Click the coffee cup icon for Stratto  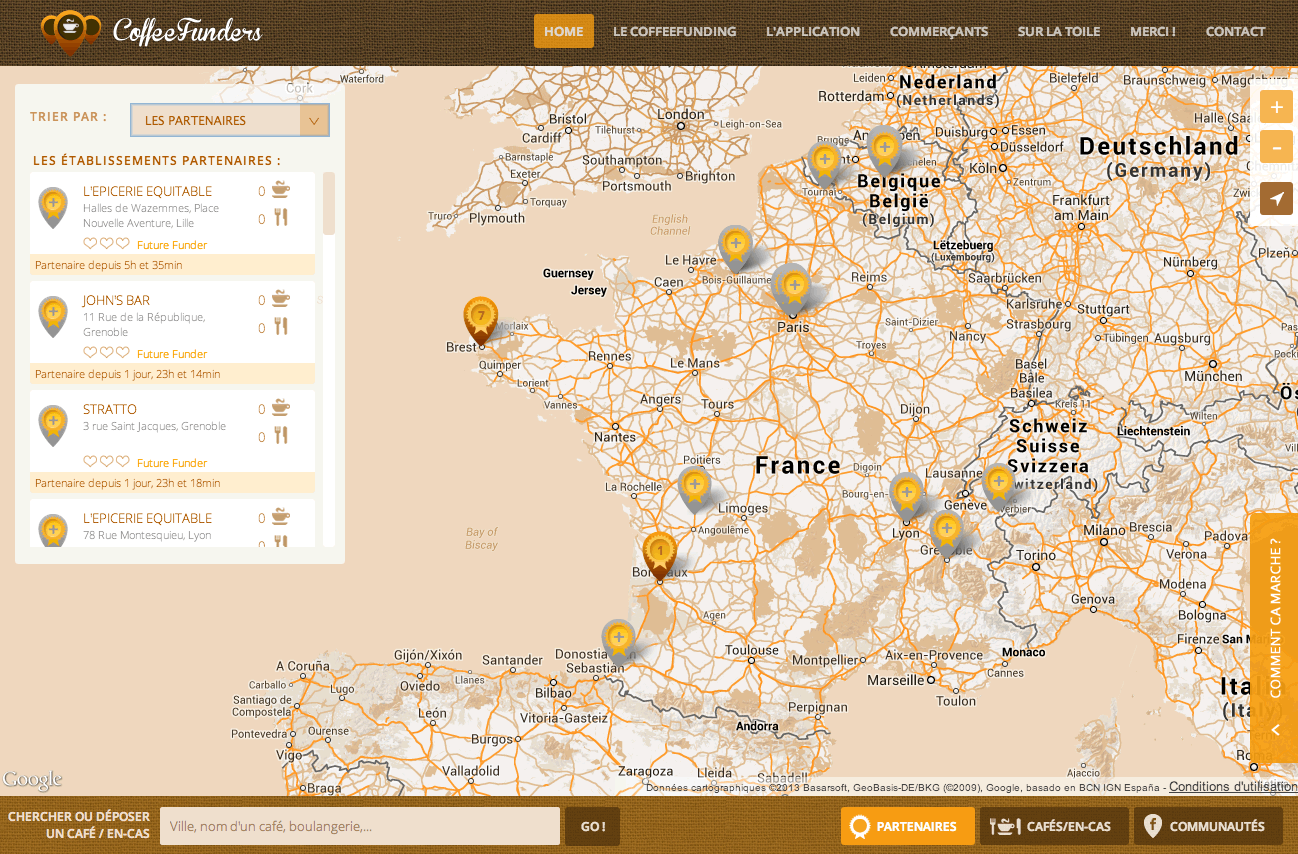(280, 407)
